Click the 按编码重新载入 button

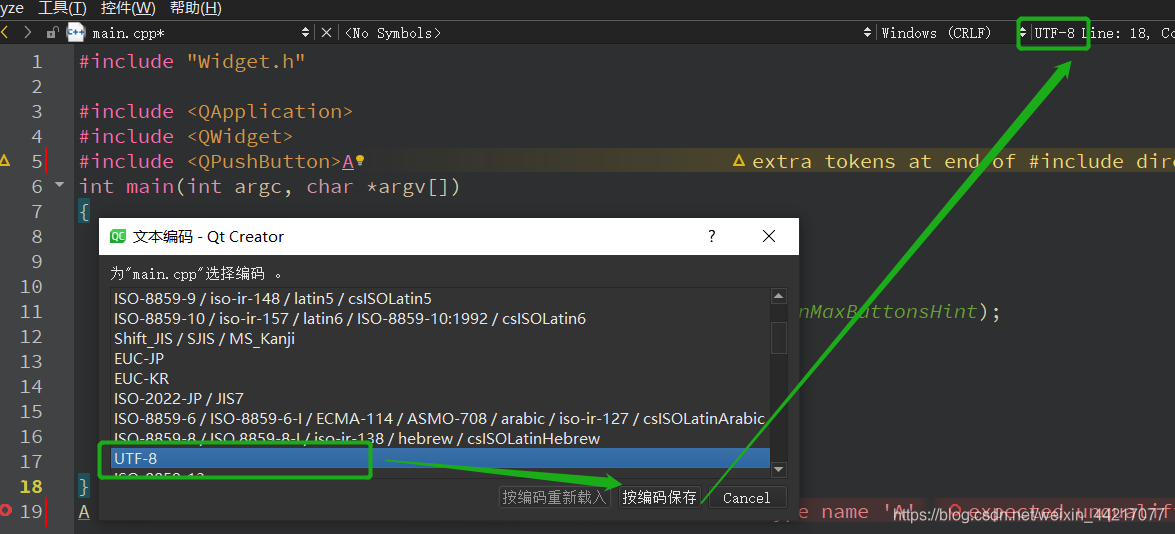pyautogui.click(x=555, y=497)
